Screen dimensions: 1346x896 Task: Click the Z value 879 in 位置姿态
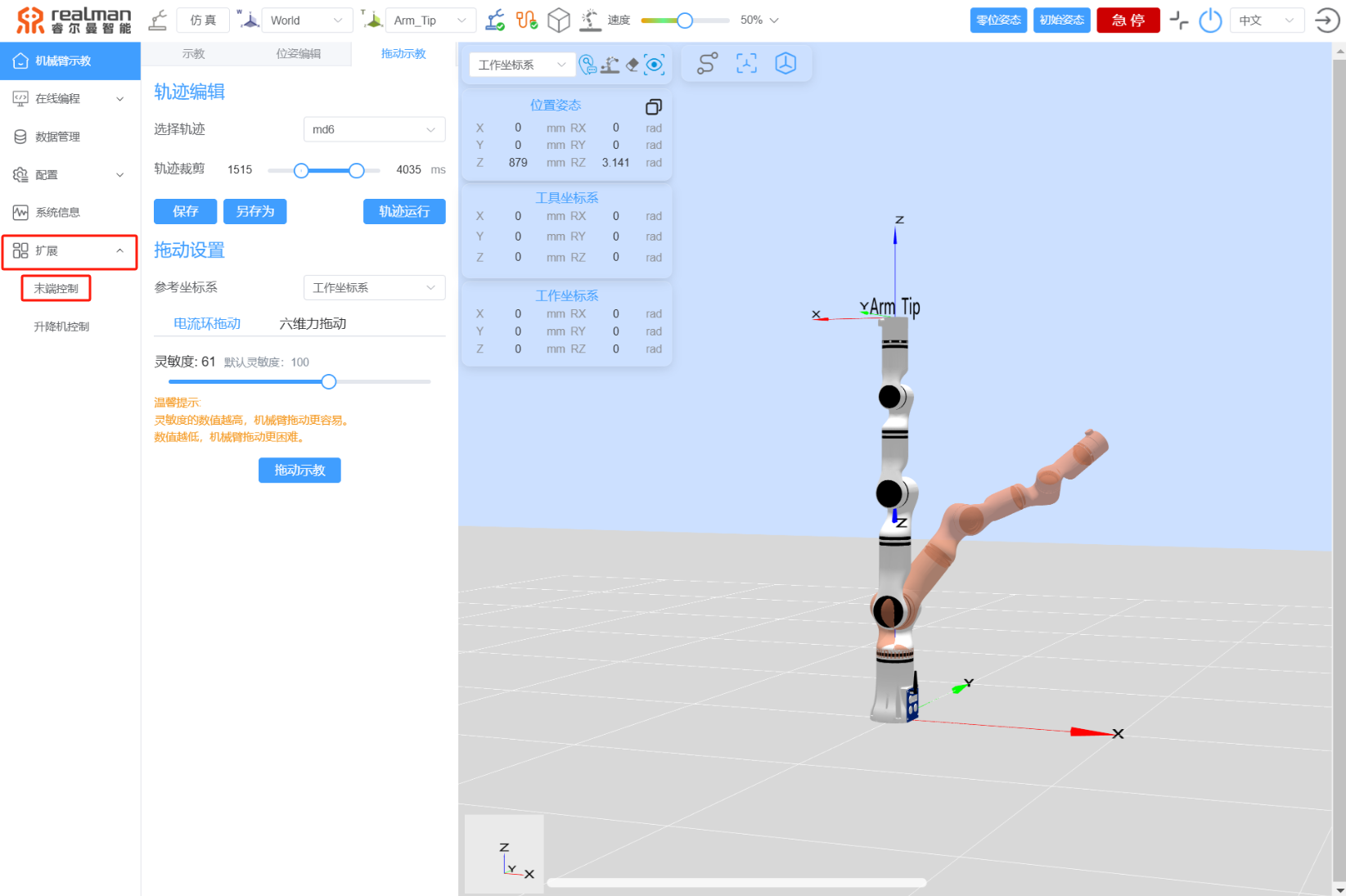518,163
